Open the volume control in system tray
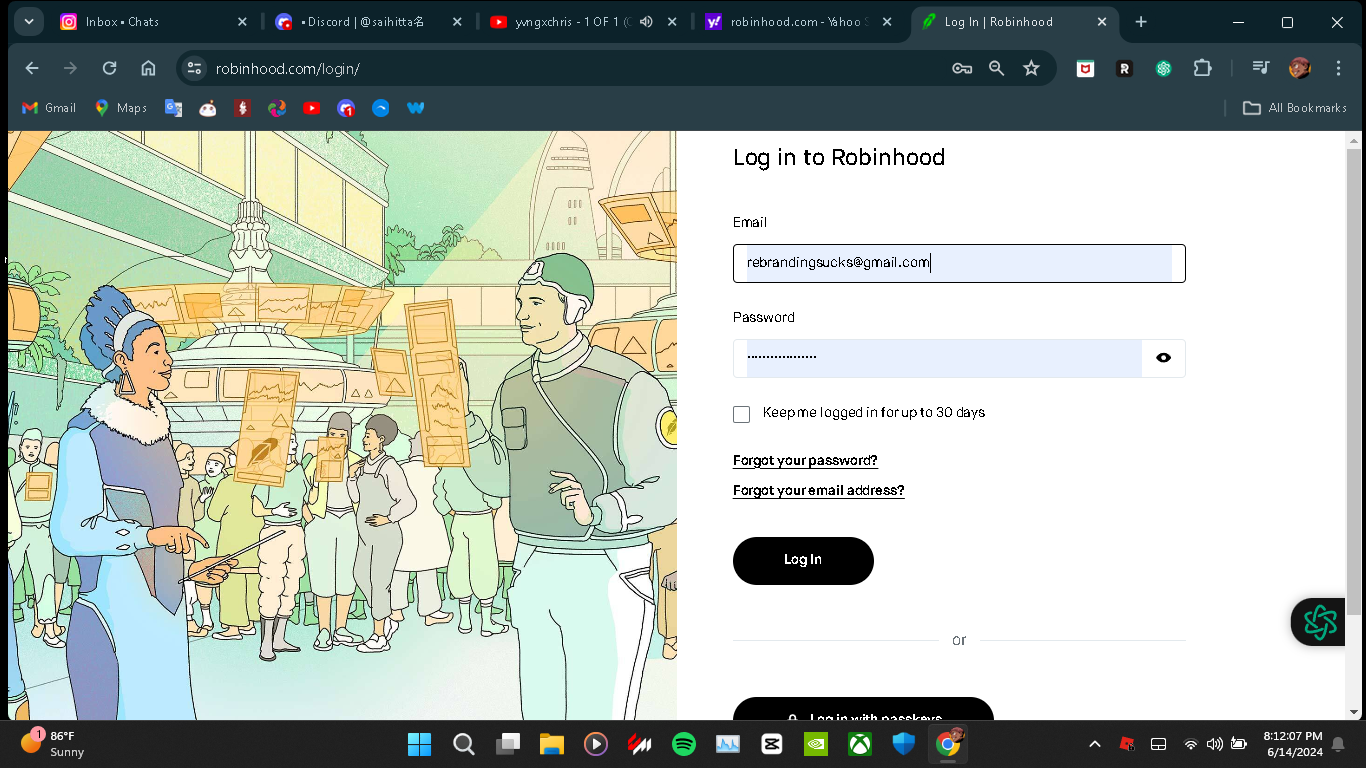 (x=1214, y=744)
